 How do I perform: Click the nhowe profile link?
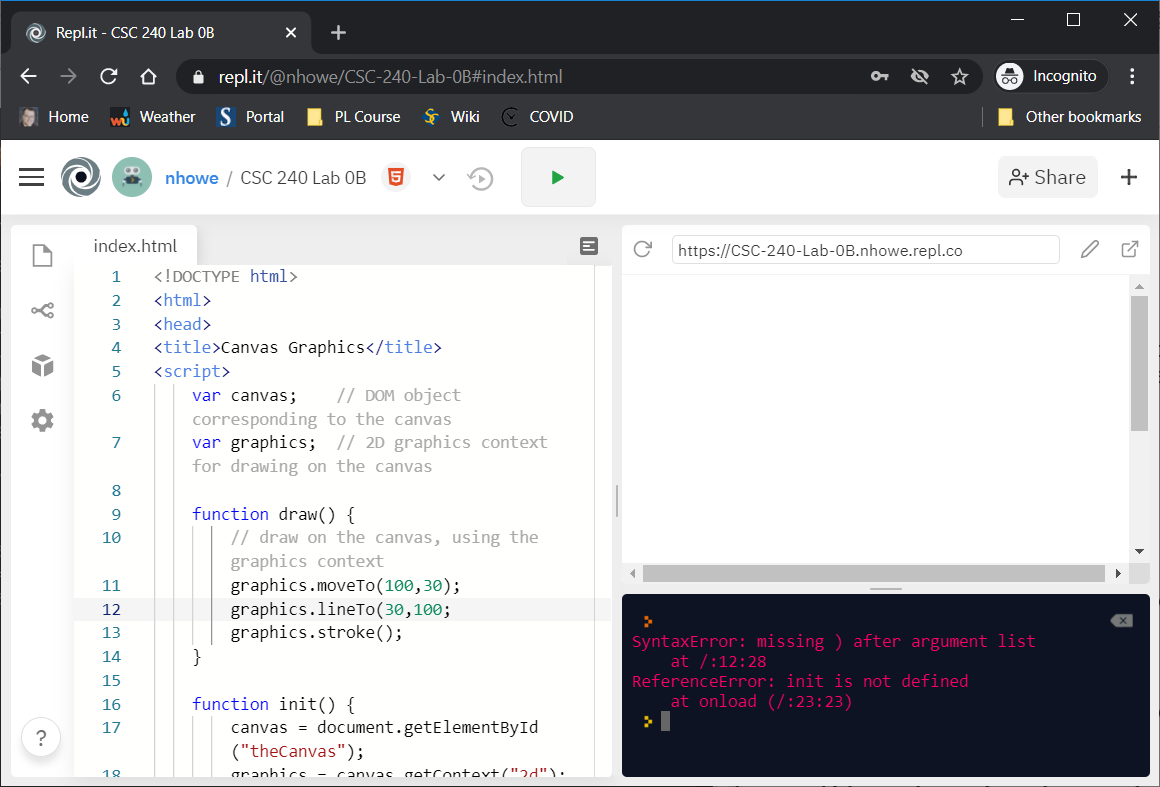pyautogui.click(x=192, y=178)
